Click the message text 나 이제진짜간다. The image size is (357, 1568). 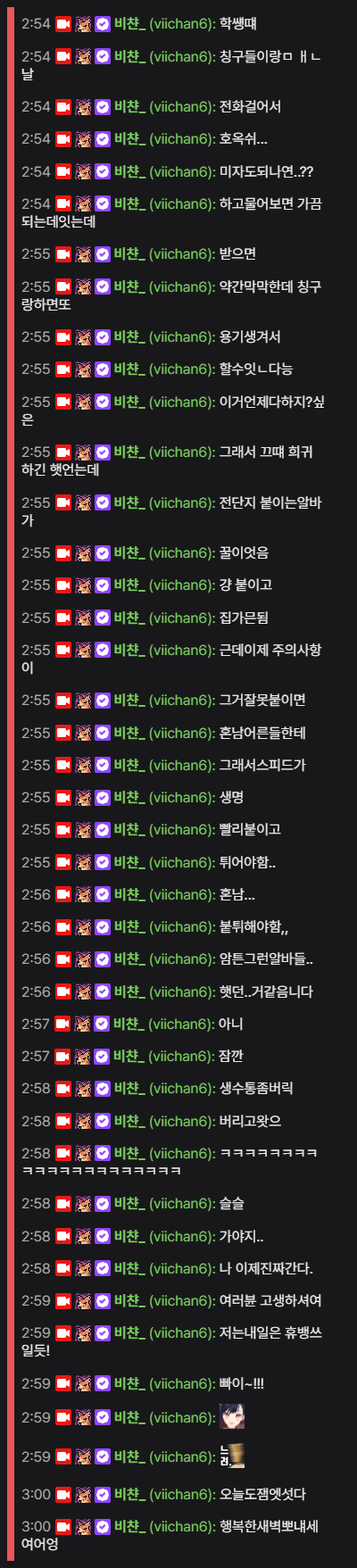[x=266, y=1269]
